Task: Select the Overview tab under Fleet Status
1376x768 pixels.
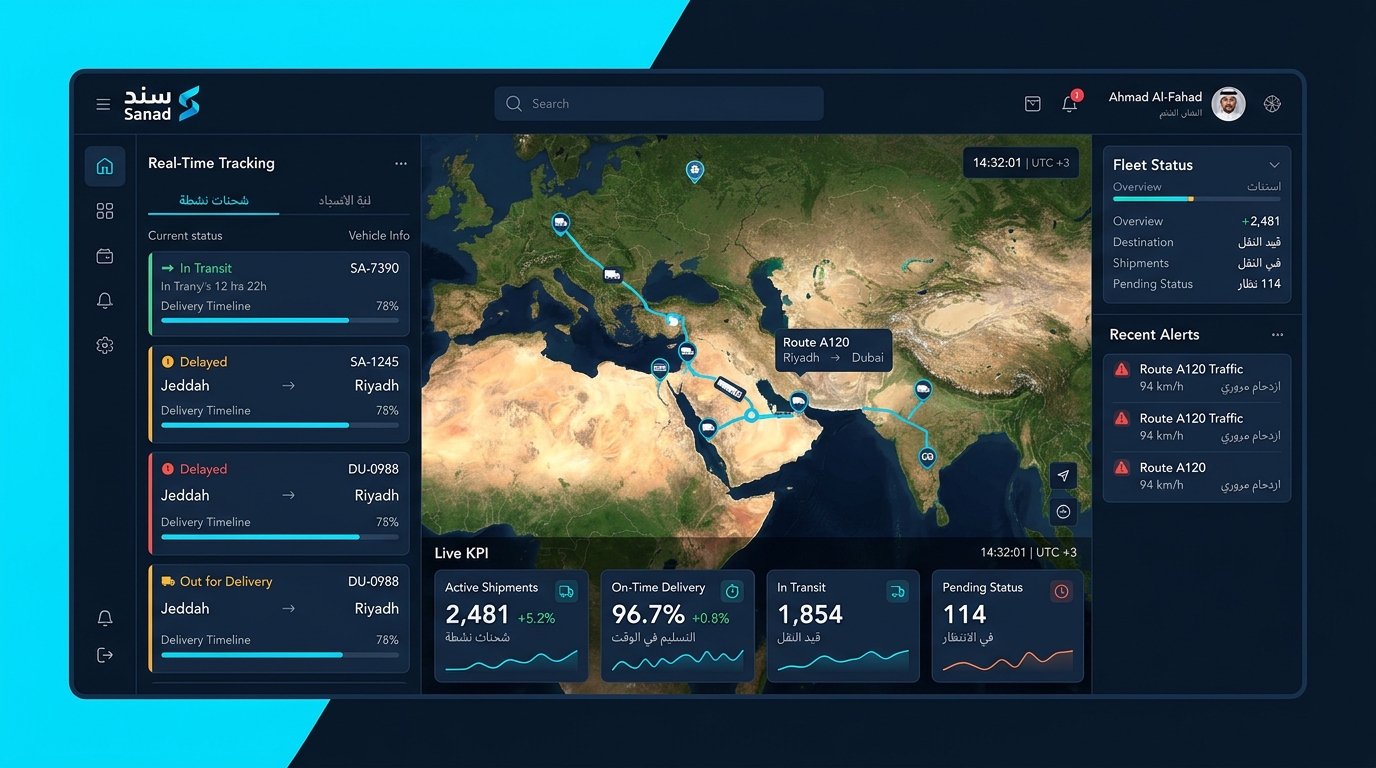Action: pyautogui.click(x=1137, y=187)
